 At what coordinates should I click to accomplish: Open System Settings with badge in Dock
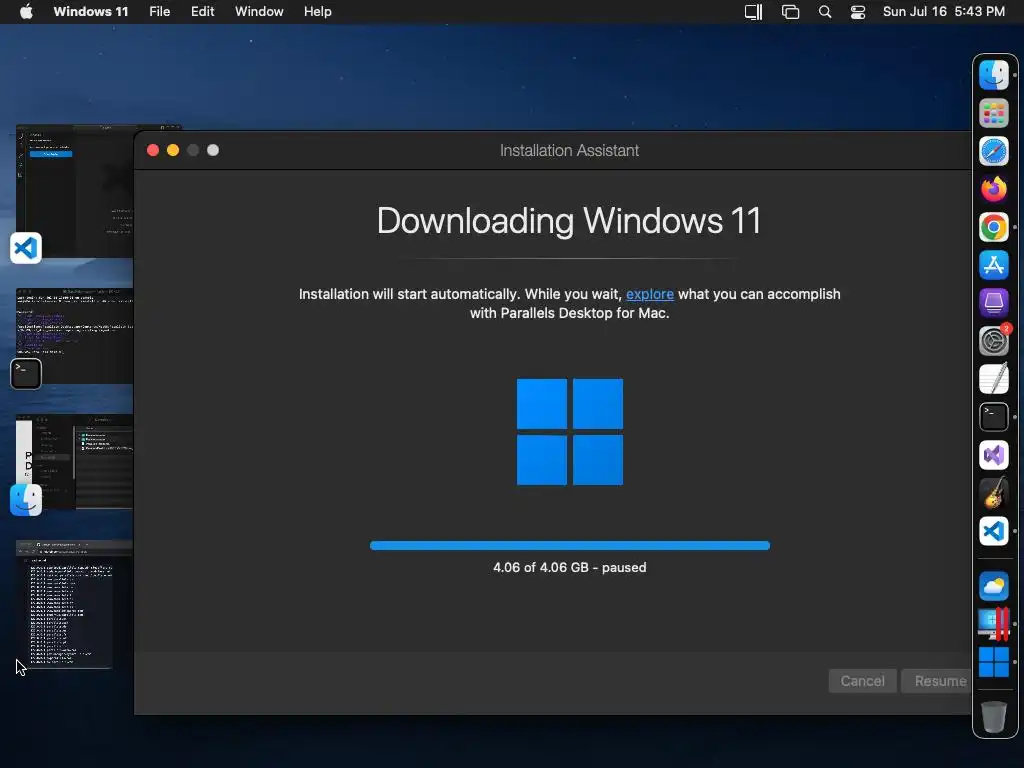(x=993, y=341)
